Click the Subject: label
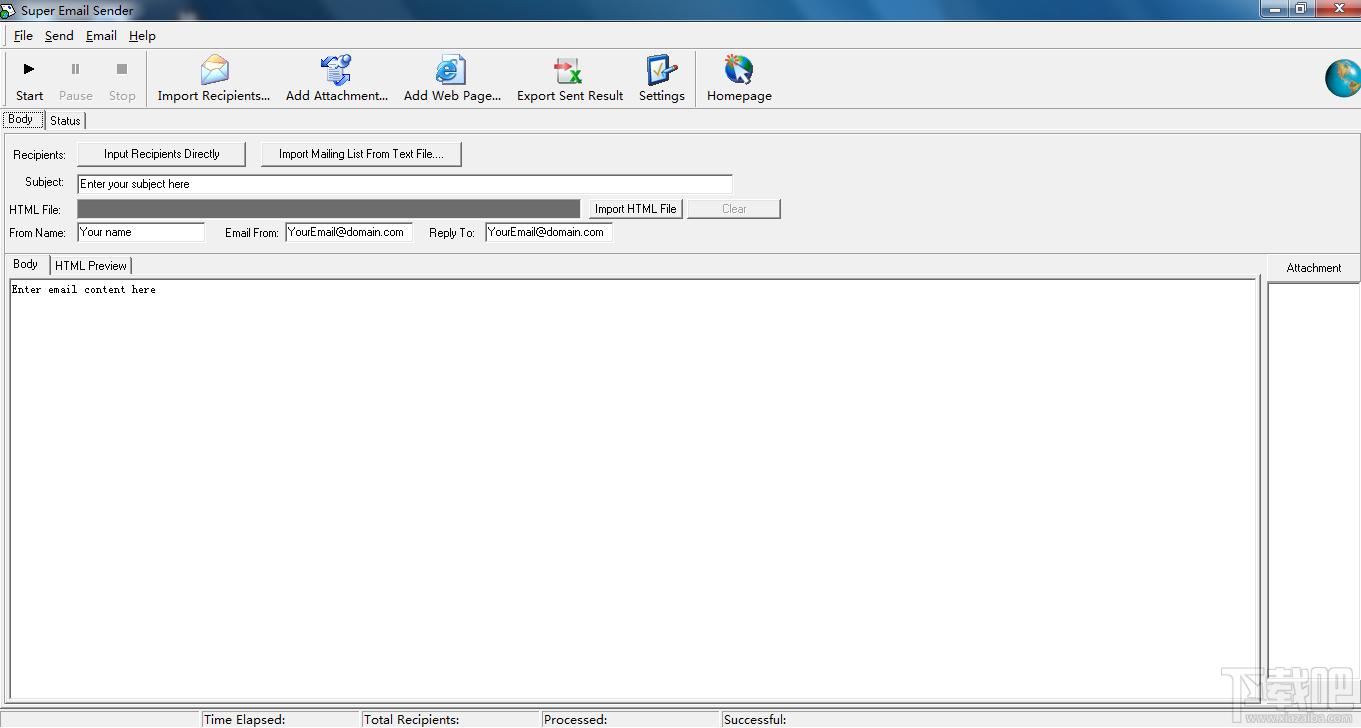Screen dimensions: 1361x728 (45, 182)
